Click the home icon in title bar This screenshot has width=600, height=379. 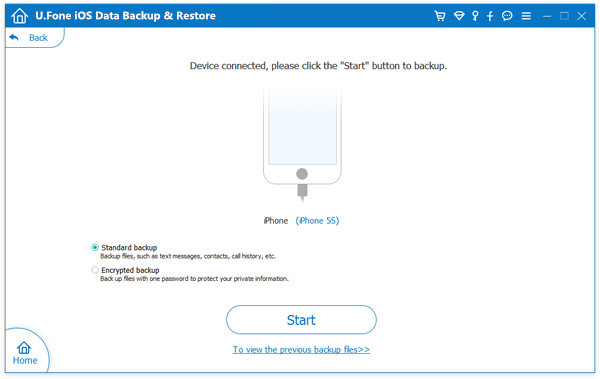click(x=20, y=16)
